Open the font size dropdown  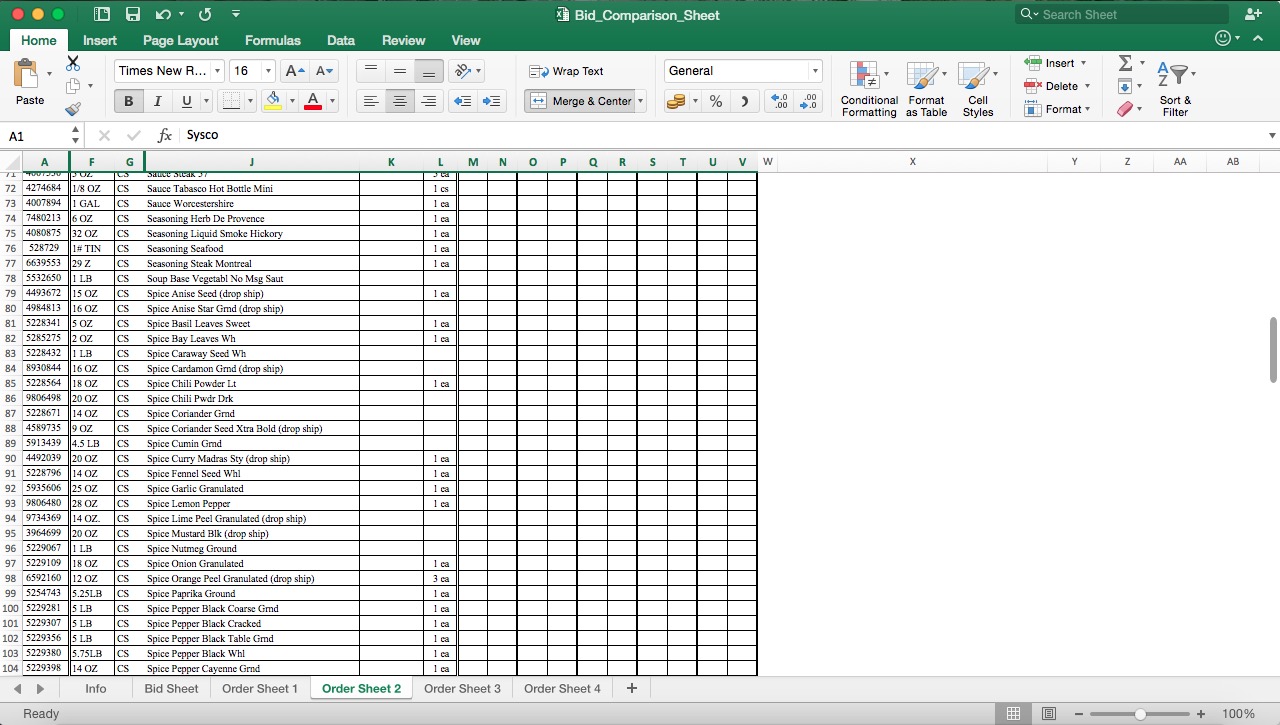[x=268, y=71]
